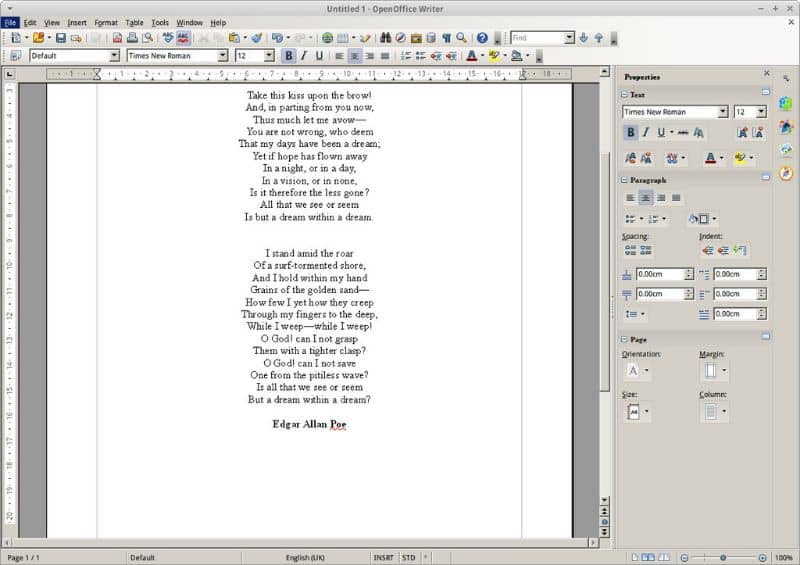Open the font size 12 dropdown in toolbar
The width and height of the screenshot is (800, 565).
tap(269, 56)
